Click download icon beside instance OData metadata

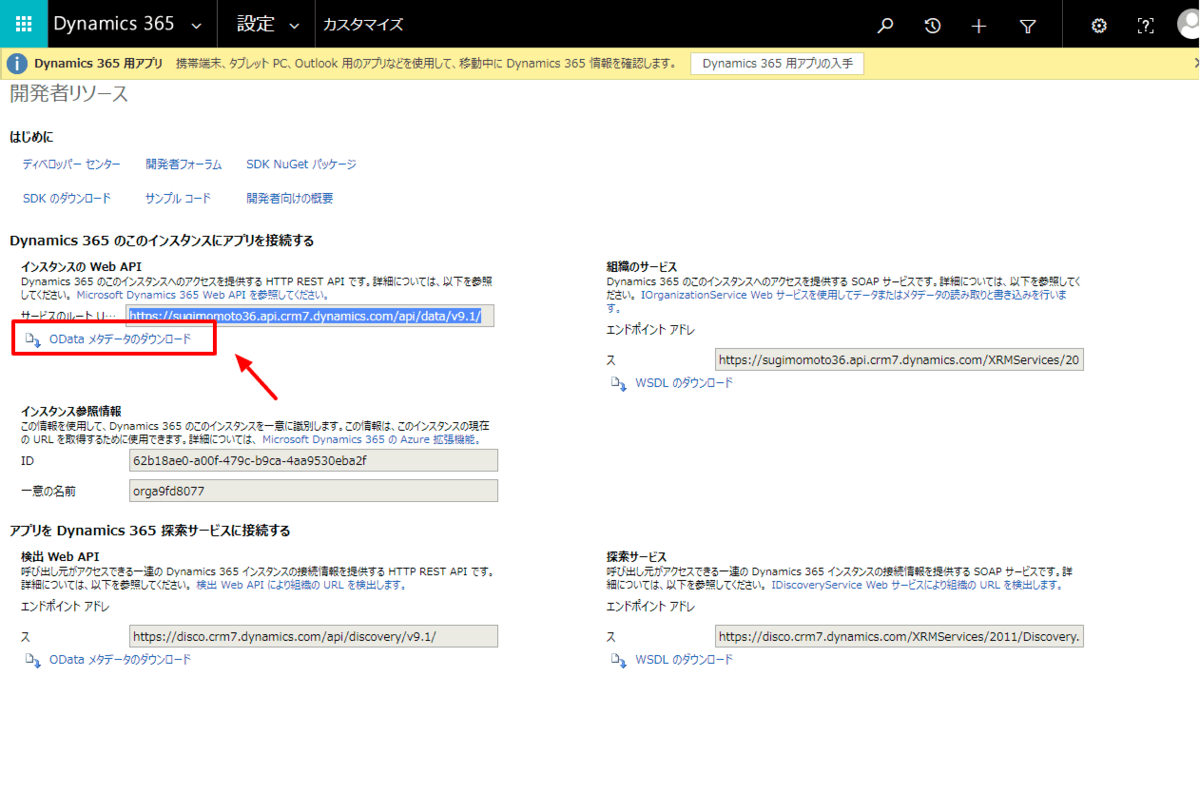pyautogui.click(x=33, y=340)
